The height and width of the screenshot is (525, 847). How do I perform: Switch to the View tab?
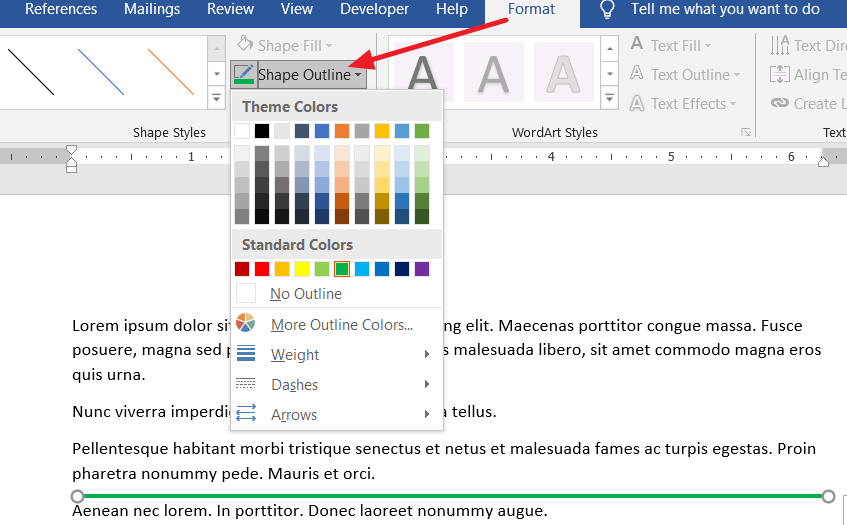[x=297, y=9]
